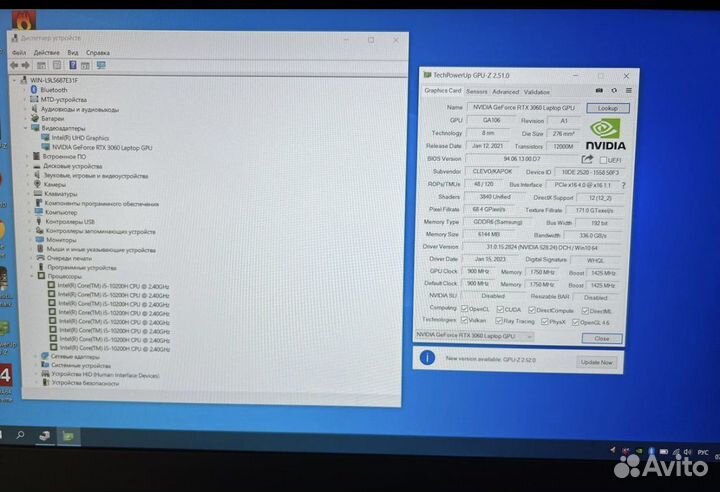Switch to the Advanced tab in GPU-Z
The image size is (720, 492).
point(506,92)
